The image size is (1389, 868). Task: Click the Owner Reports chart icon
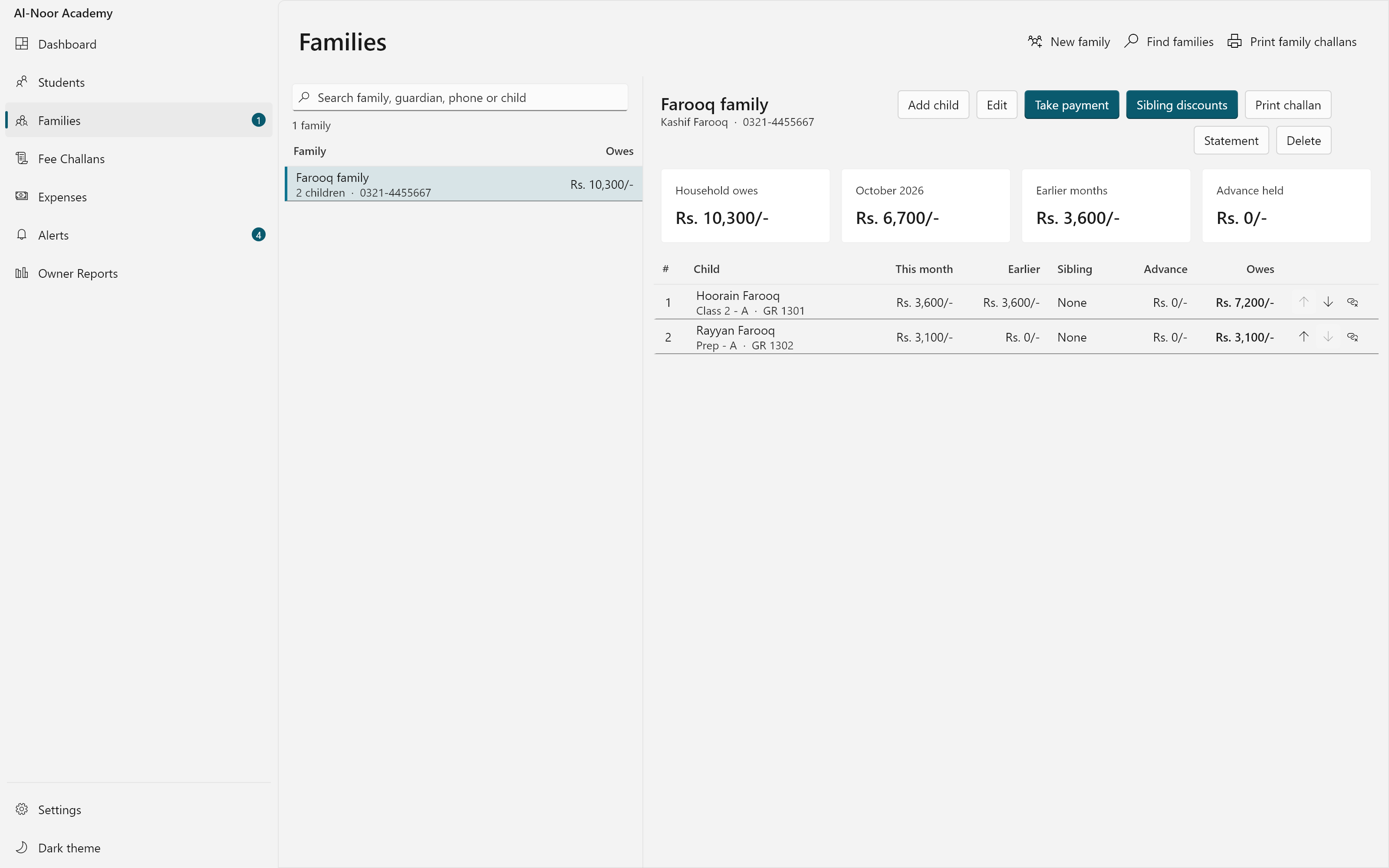[22, 273]
